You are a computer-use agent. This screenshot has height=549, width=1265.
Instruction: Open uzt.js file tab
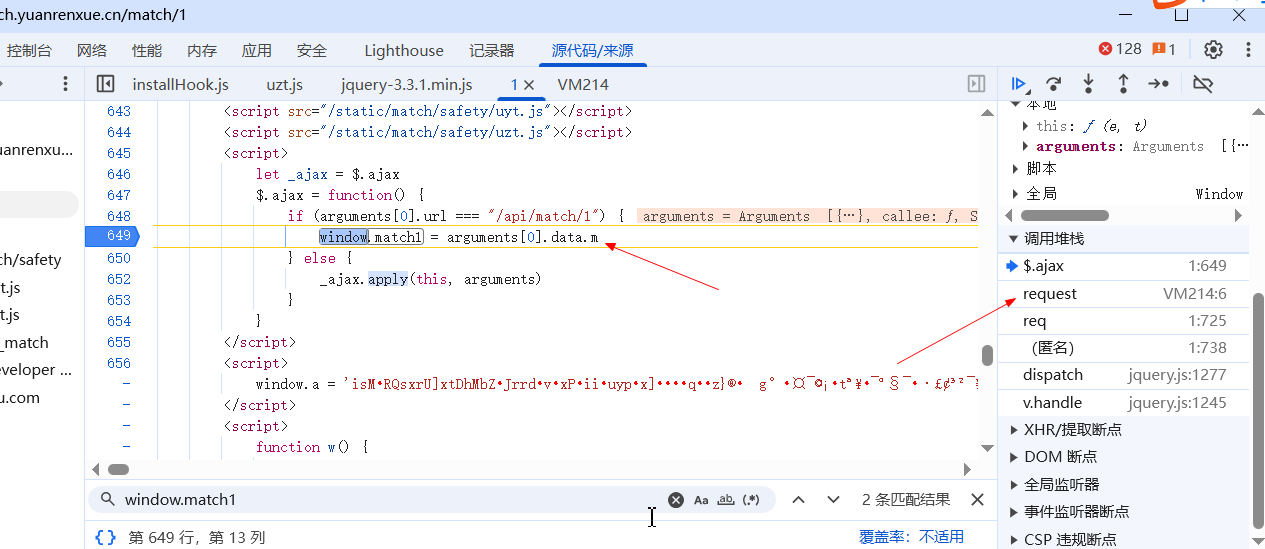coord(285,85)
